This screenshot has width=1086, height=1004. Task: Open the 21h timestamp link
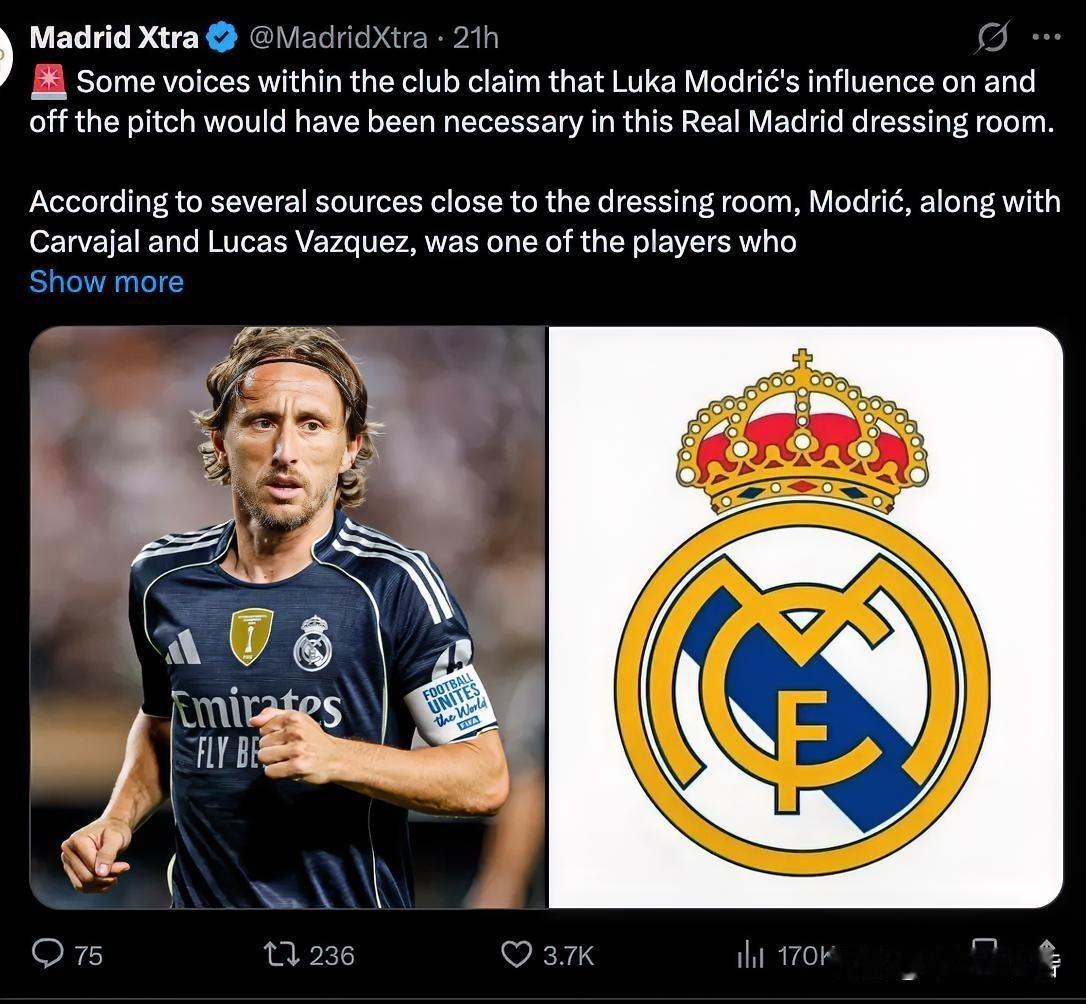(476, 38)
